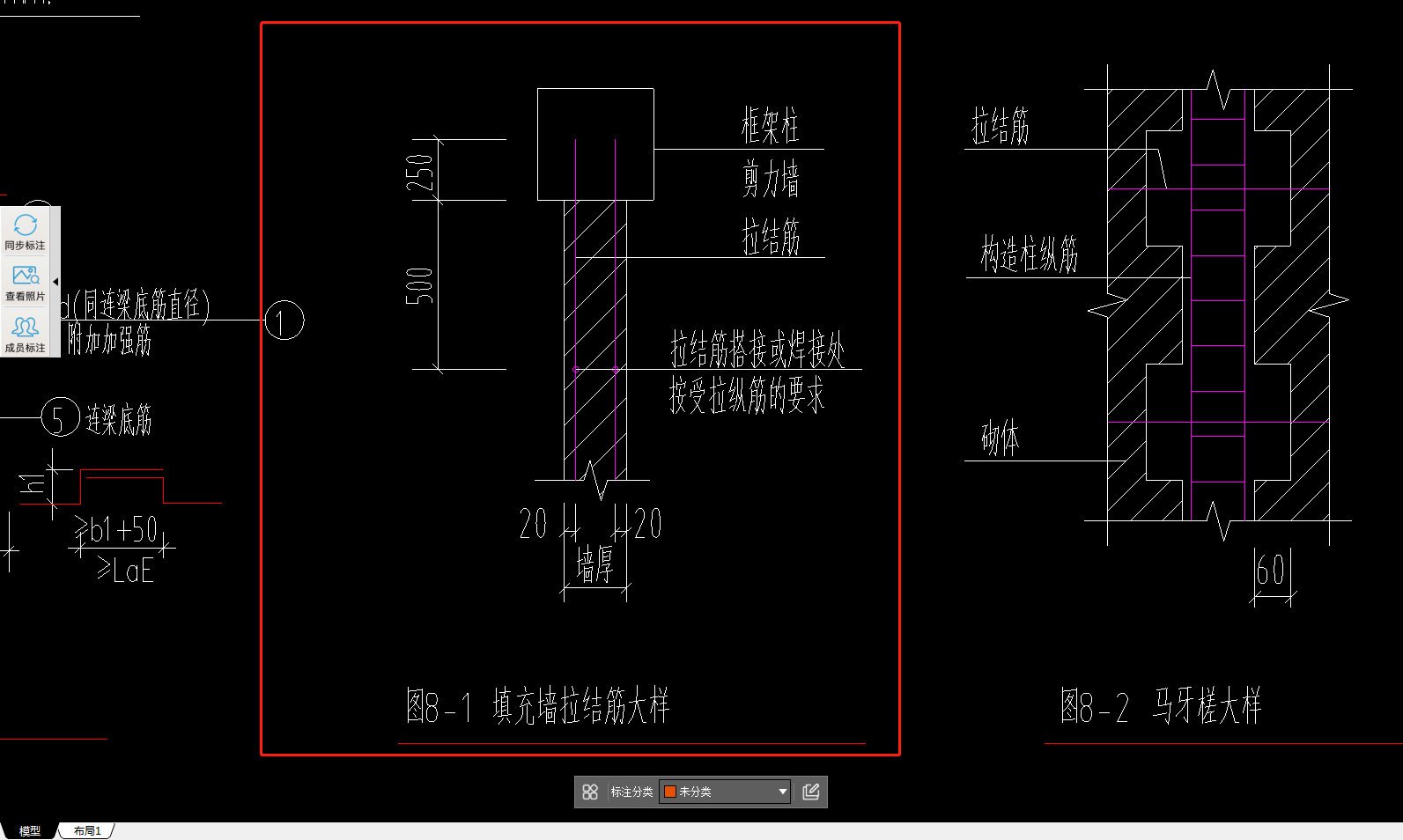The height and width of the screenshot is (840, 1403).
Task: Click the 墙厚 dimension label
Action: coord(595,564)
